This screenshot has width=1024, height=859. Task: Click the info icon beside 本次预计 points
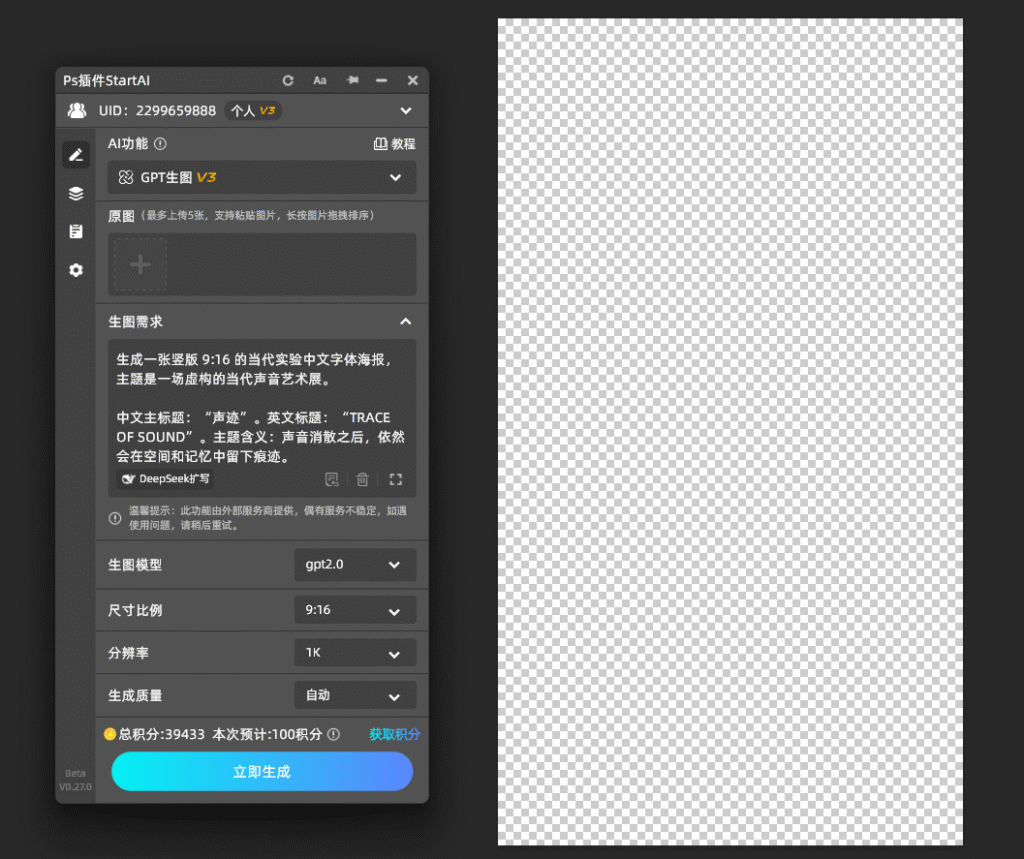click(334, 734)
